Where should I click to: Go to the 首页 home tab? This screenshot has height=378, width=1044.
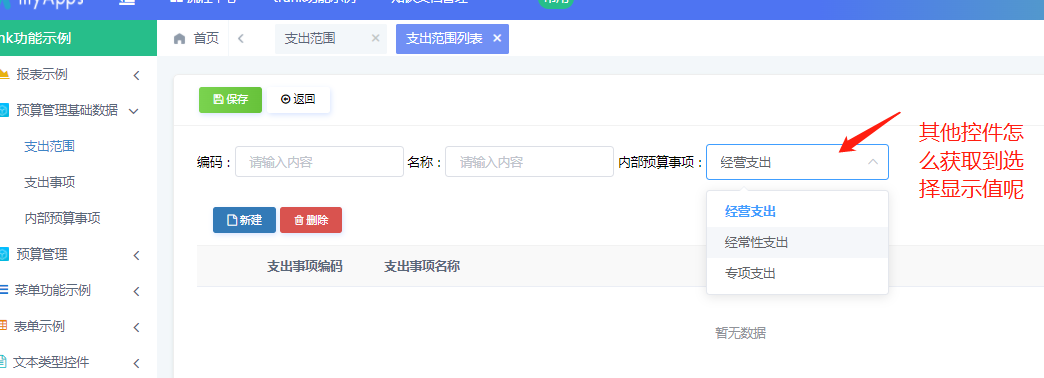click(196, 39)
